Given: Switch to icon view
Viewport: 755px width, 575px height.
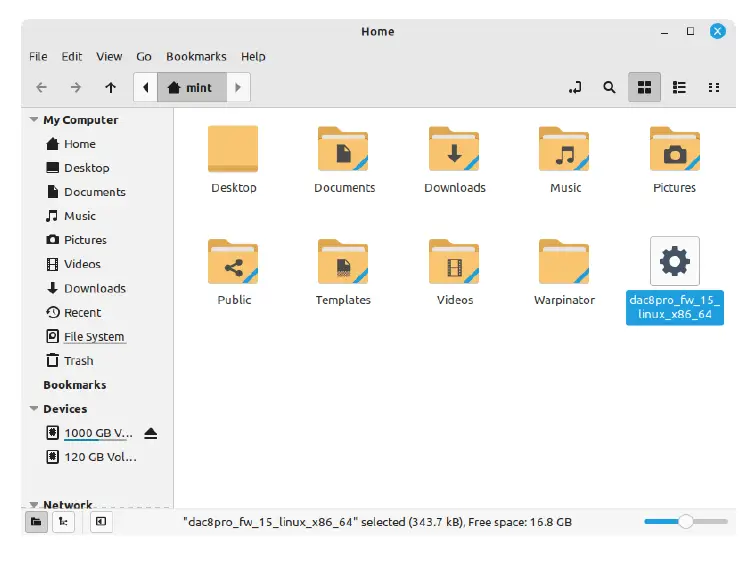Looking at the screenshot, I should tap(645, 88).
